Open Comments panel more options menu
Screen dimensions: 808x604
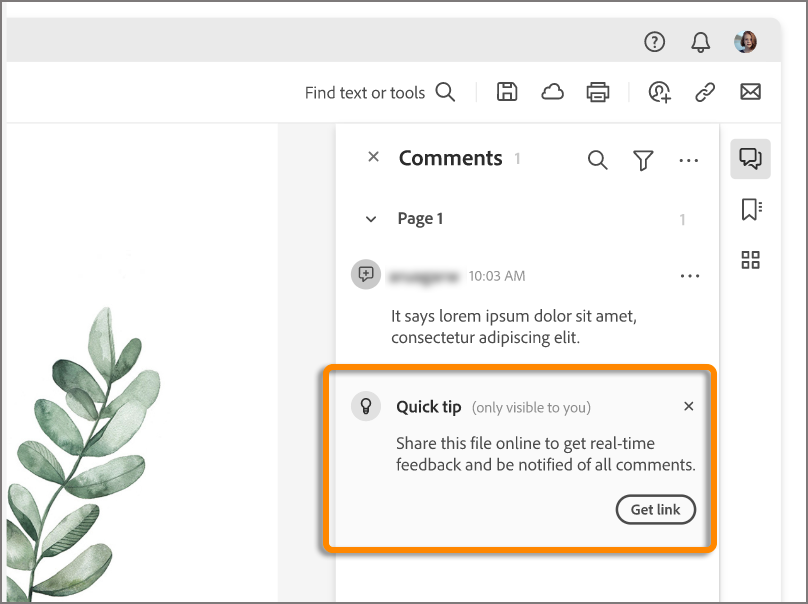688,160
